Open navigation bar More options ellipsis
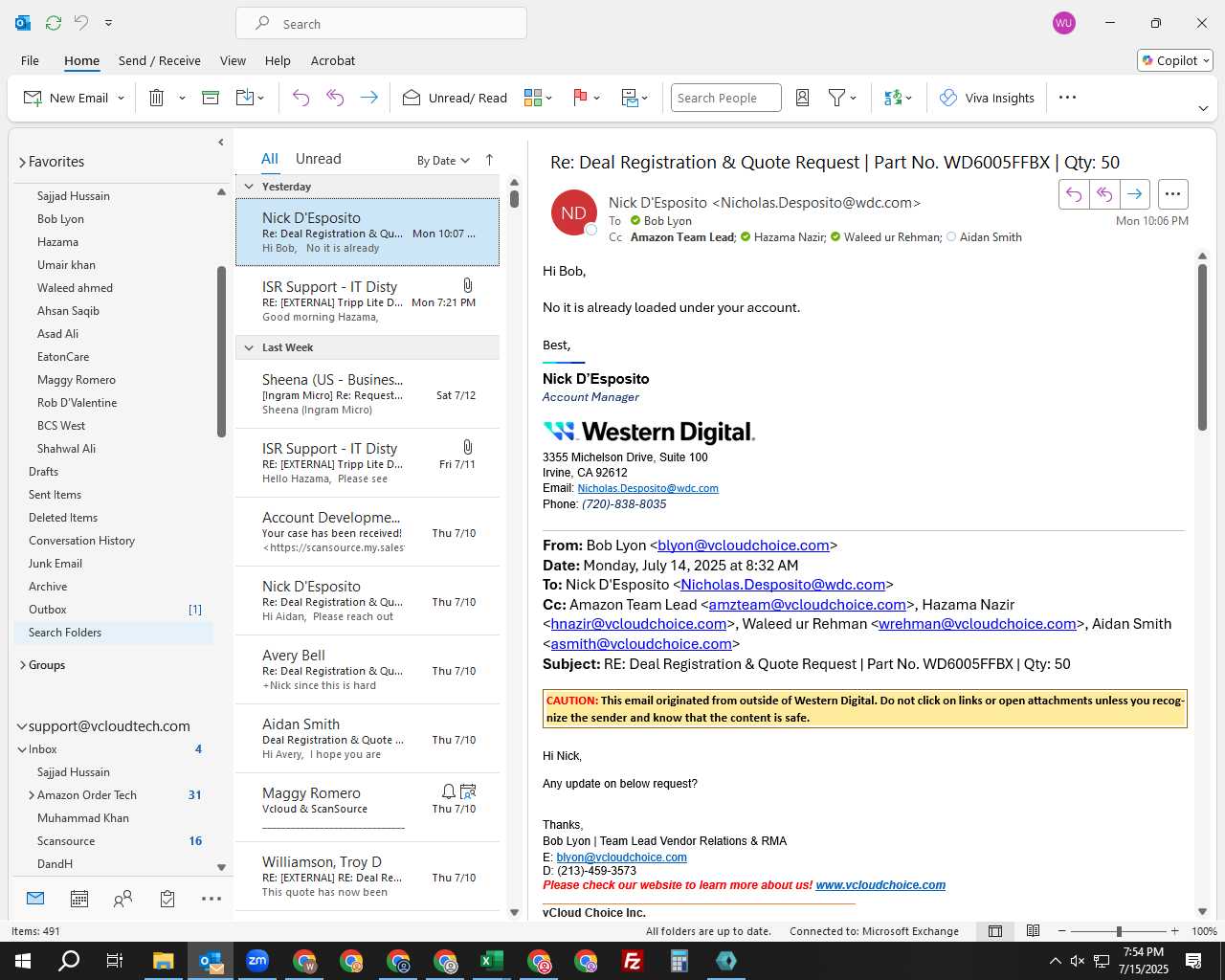Viewport: 1225px width, 980px height. click(212, 899)
